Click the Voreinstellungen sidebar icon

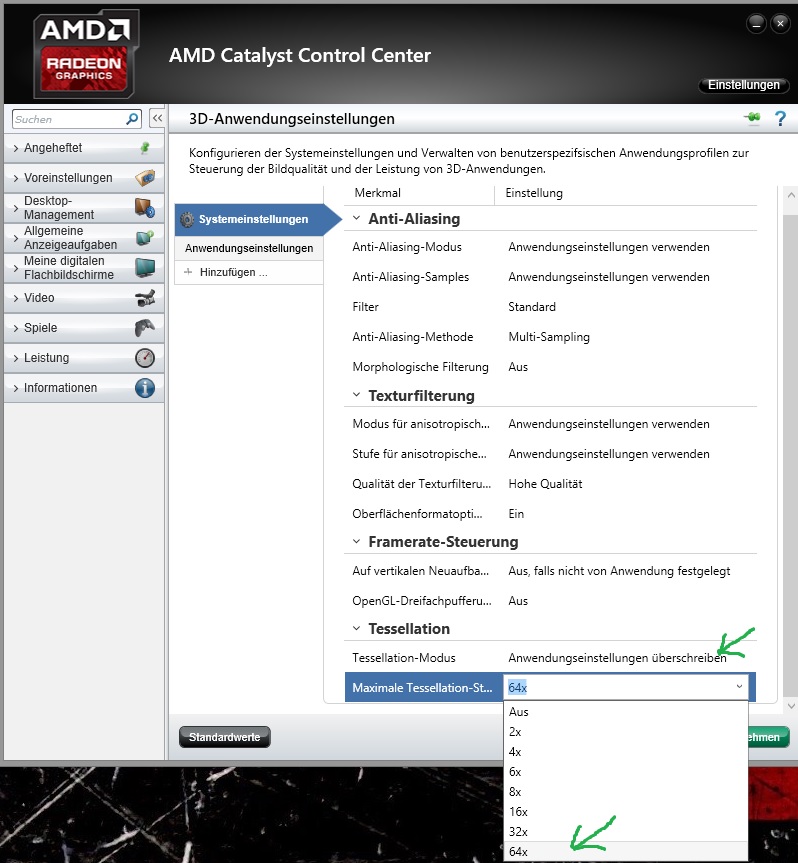pos(145,178)
